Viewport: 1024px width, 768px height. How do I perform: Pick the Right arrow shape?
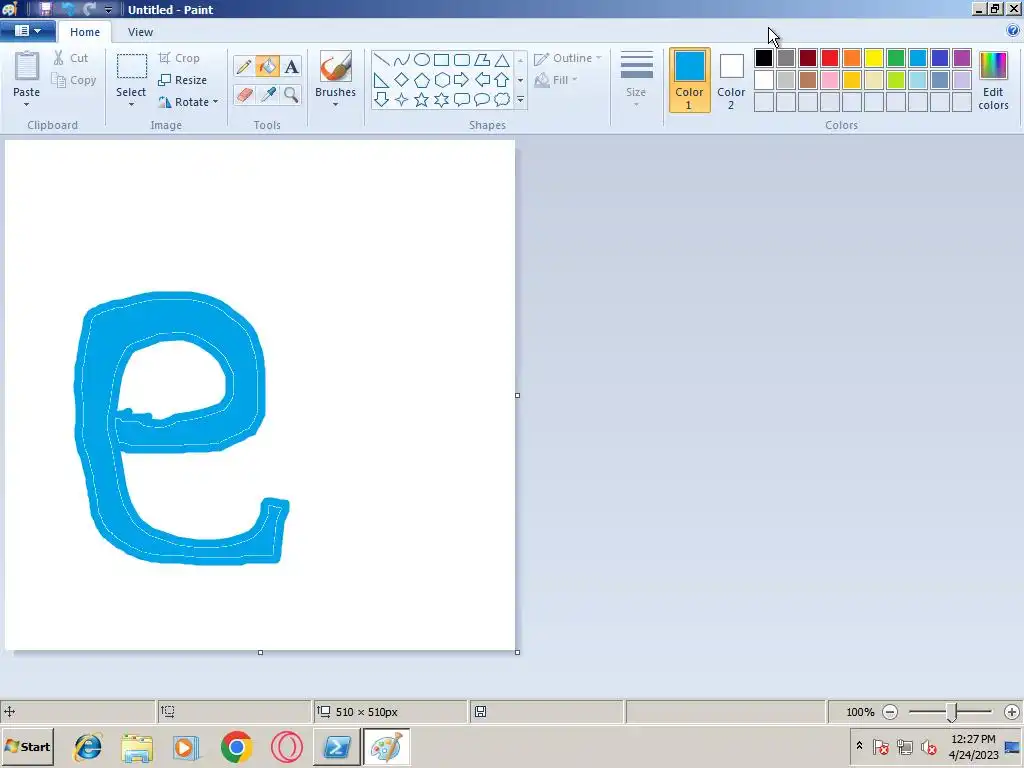[462, 80]
